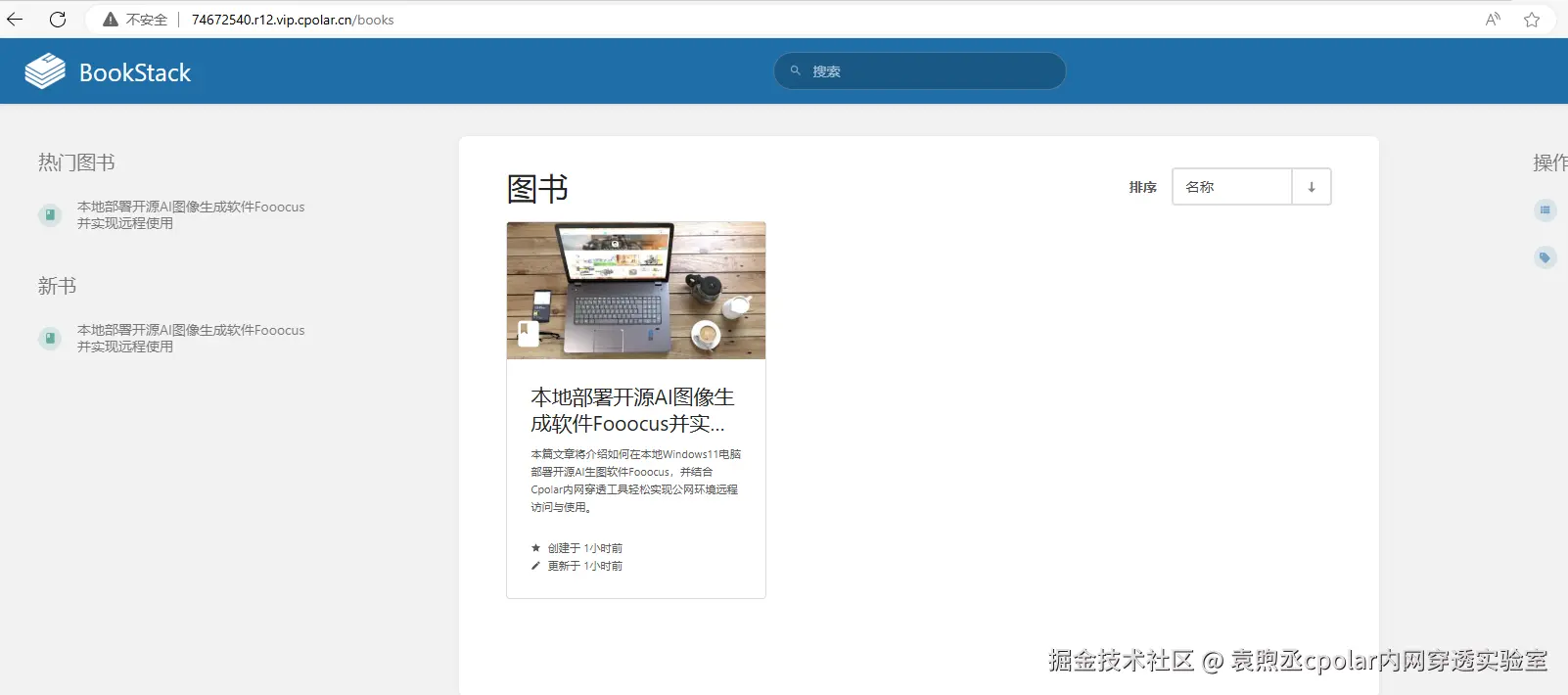This screenshot has height=695, width=1568.
Task: Click the 图书 page heading
Action: [537, 188]
